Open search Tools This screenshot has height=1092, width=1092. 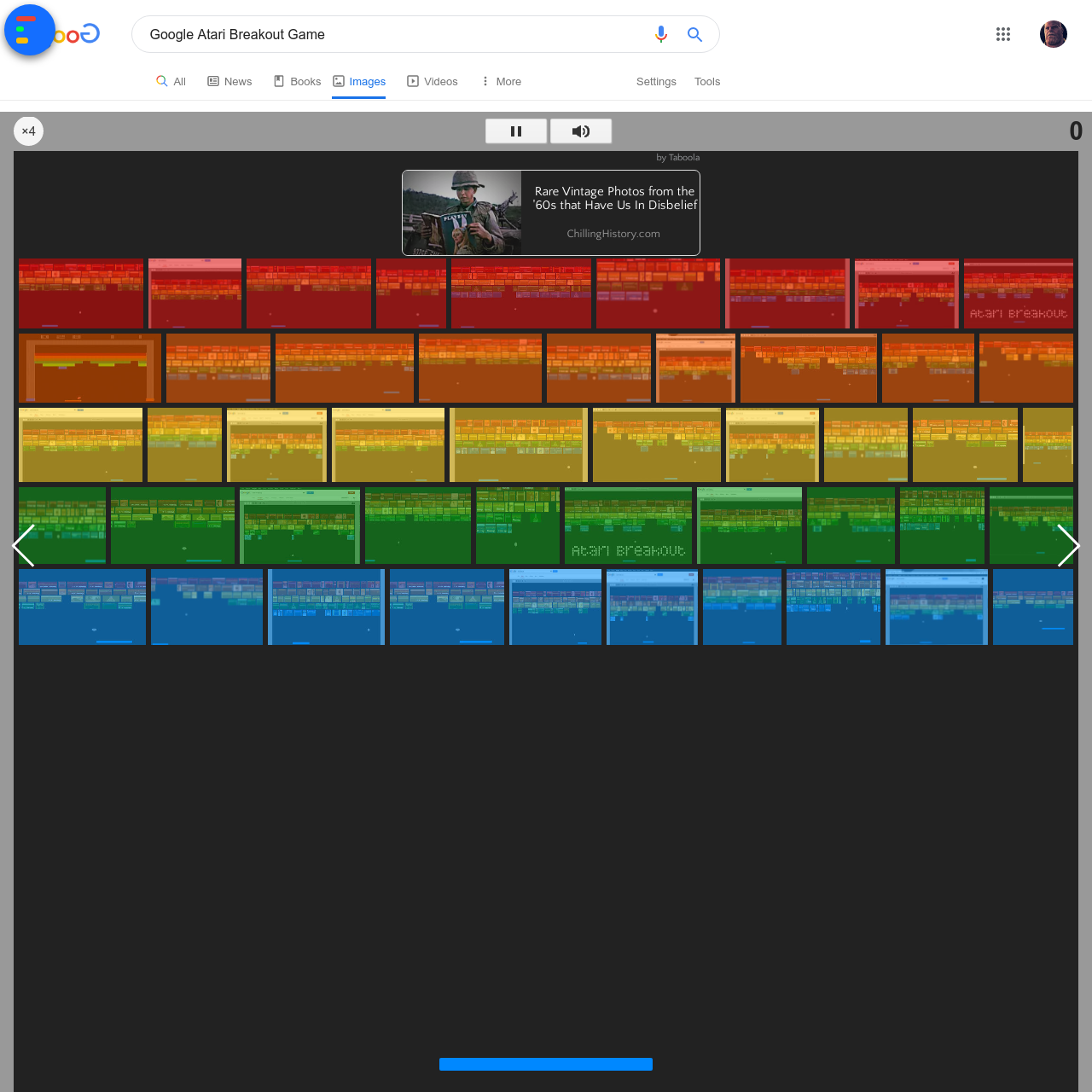[707, 81]
